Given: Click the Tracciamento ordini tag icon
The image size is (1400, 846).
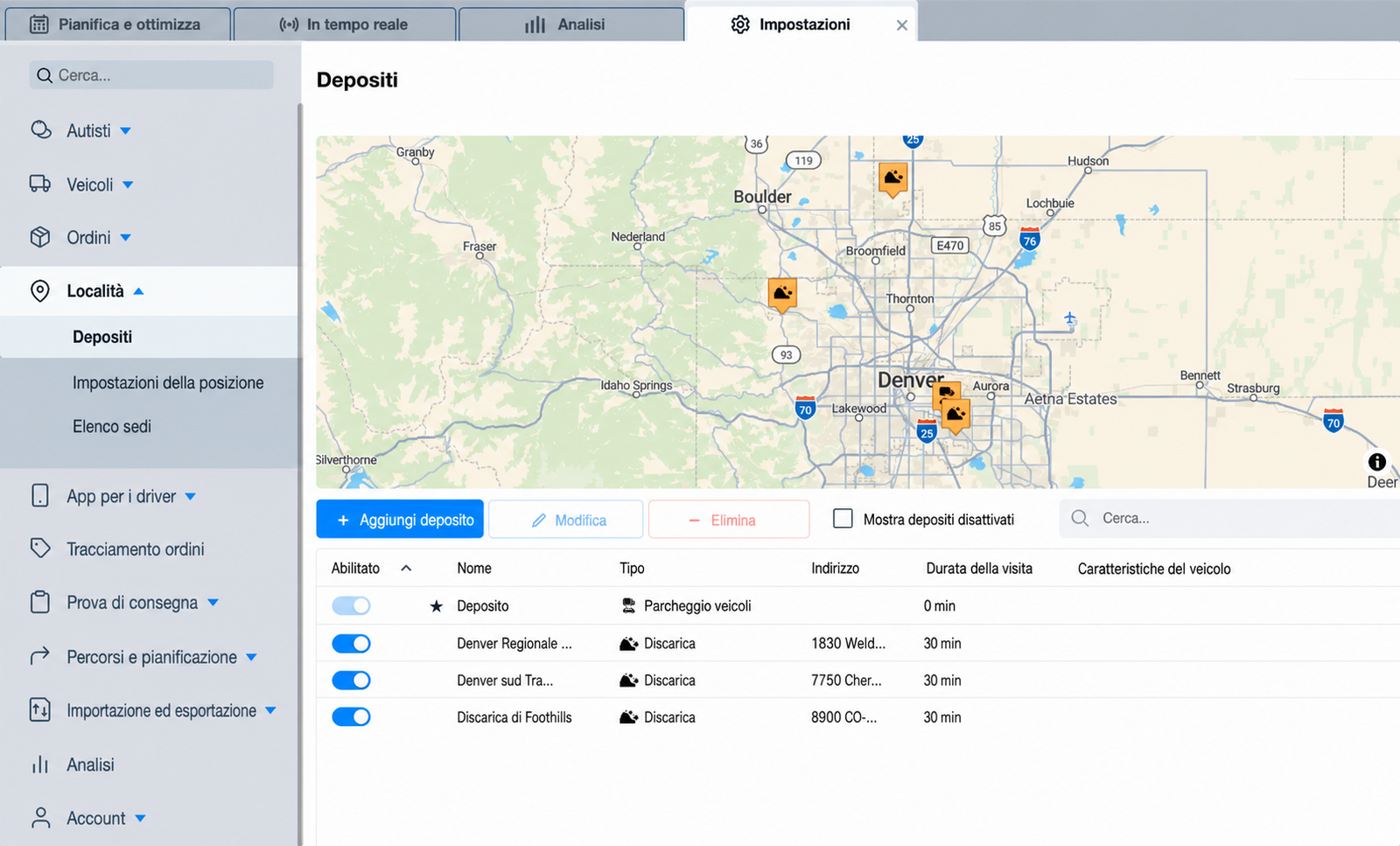Looking at the screenshot, I should [x=40, y=549].
